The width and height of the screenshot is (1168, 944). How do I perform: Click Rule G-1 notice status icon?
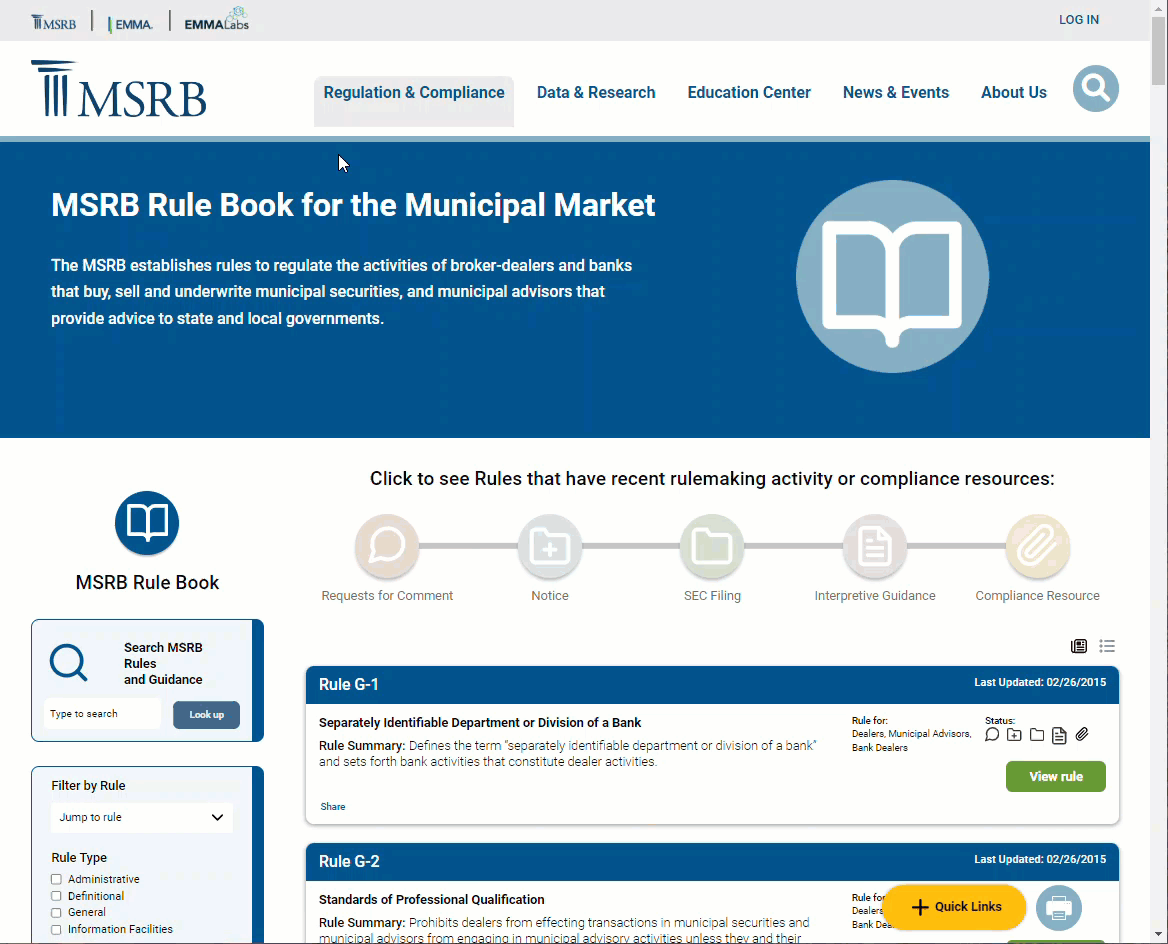pos(1014,735)
